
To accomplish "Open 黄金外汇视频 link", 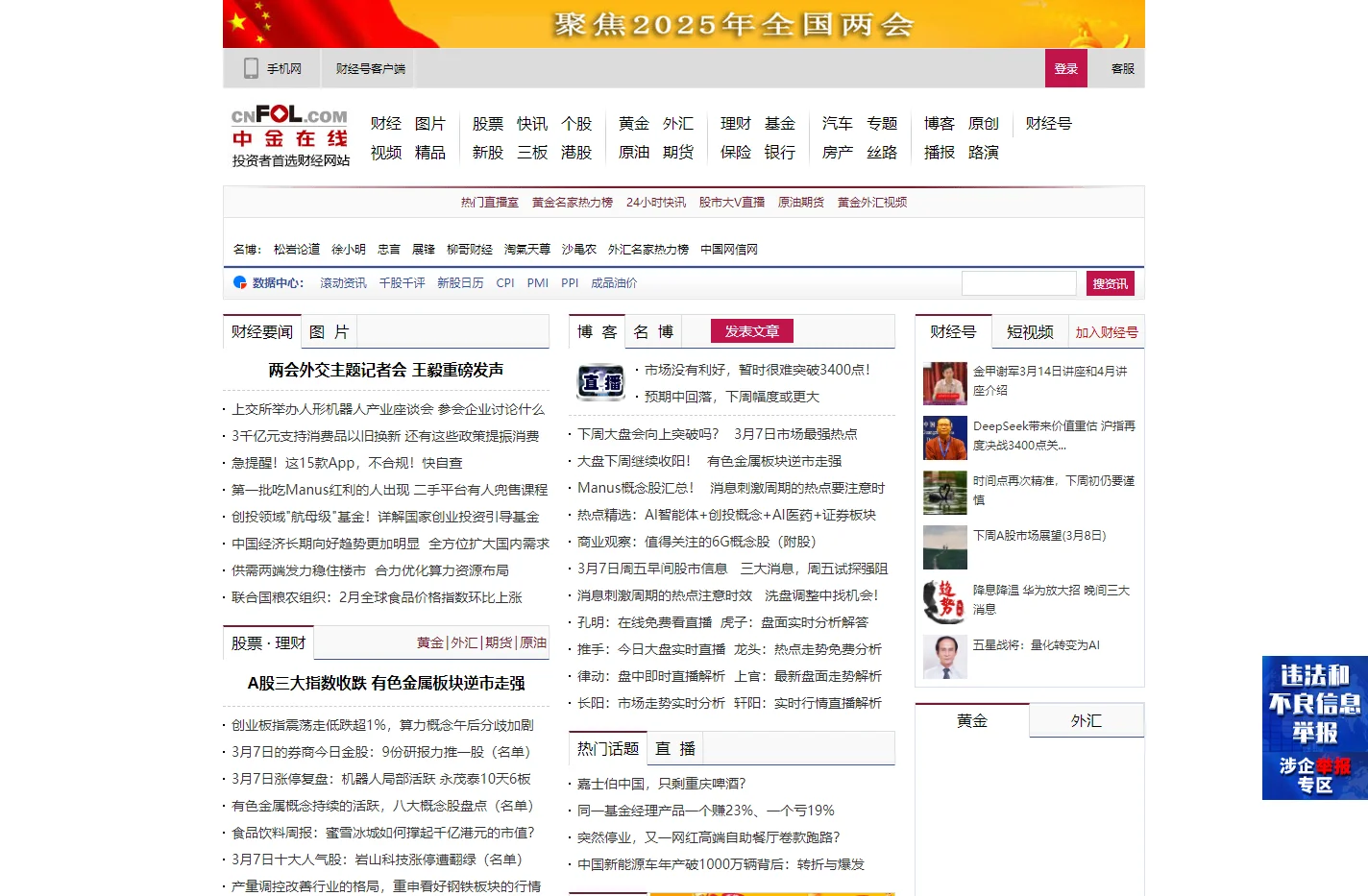I will (x=872, y=202).
